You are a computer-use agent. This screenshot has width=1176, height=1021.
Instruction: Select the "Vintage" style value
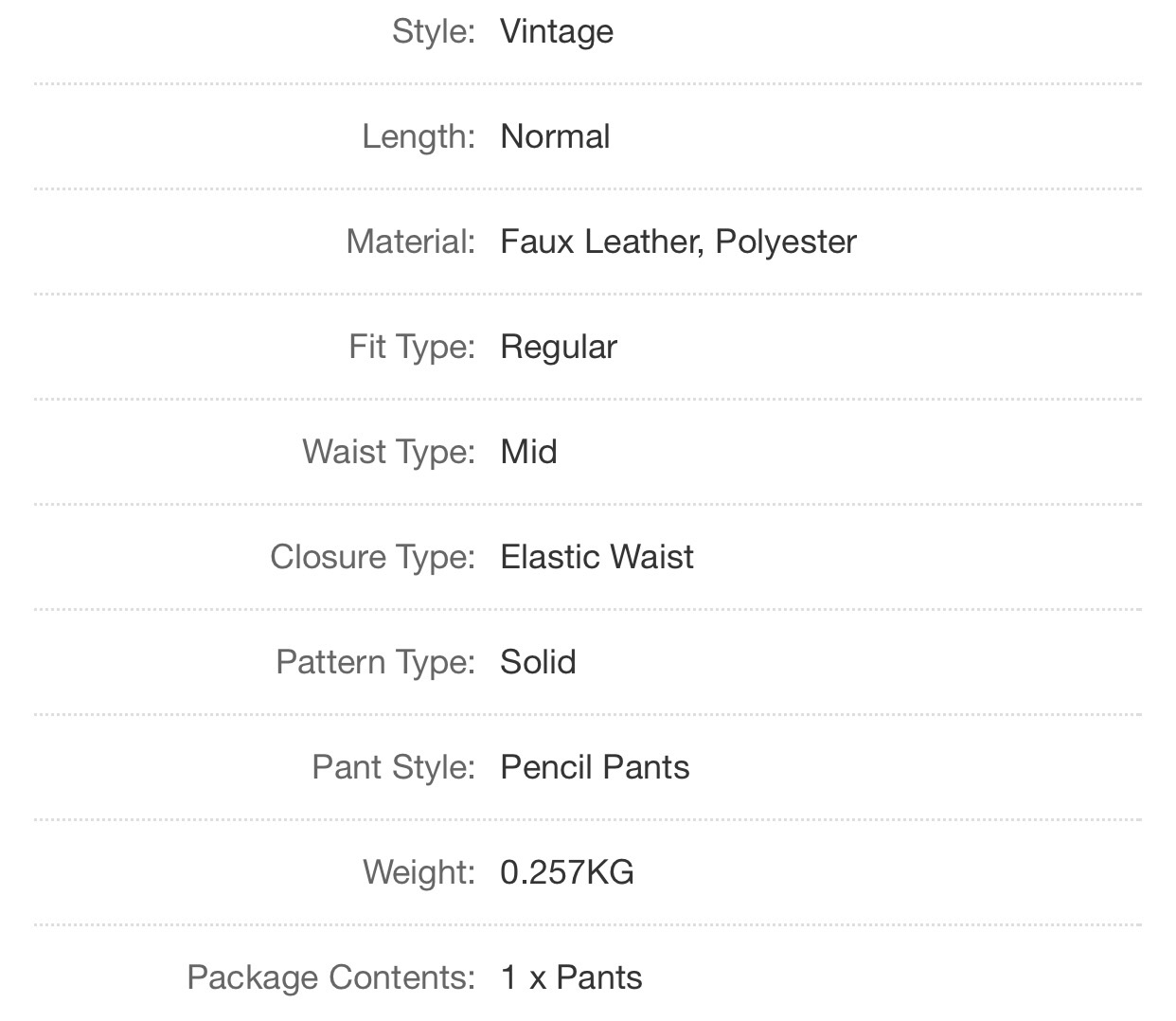click(557, 31)
